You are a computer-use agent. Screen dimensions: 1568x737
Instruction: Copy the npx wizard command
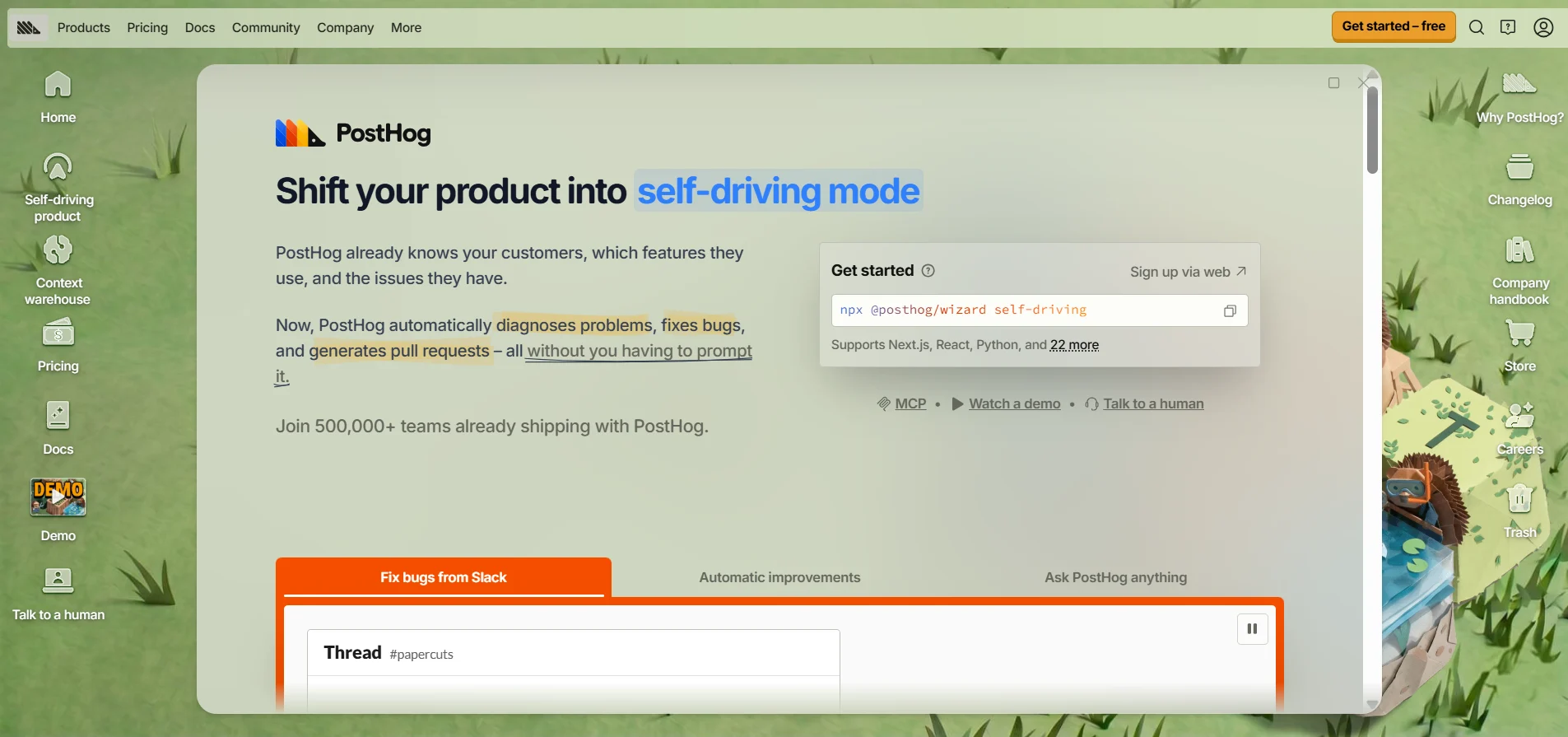point(1230,310)
